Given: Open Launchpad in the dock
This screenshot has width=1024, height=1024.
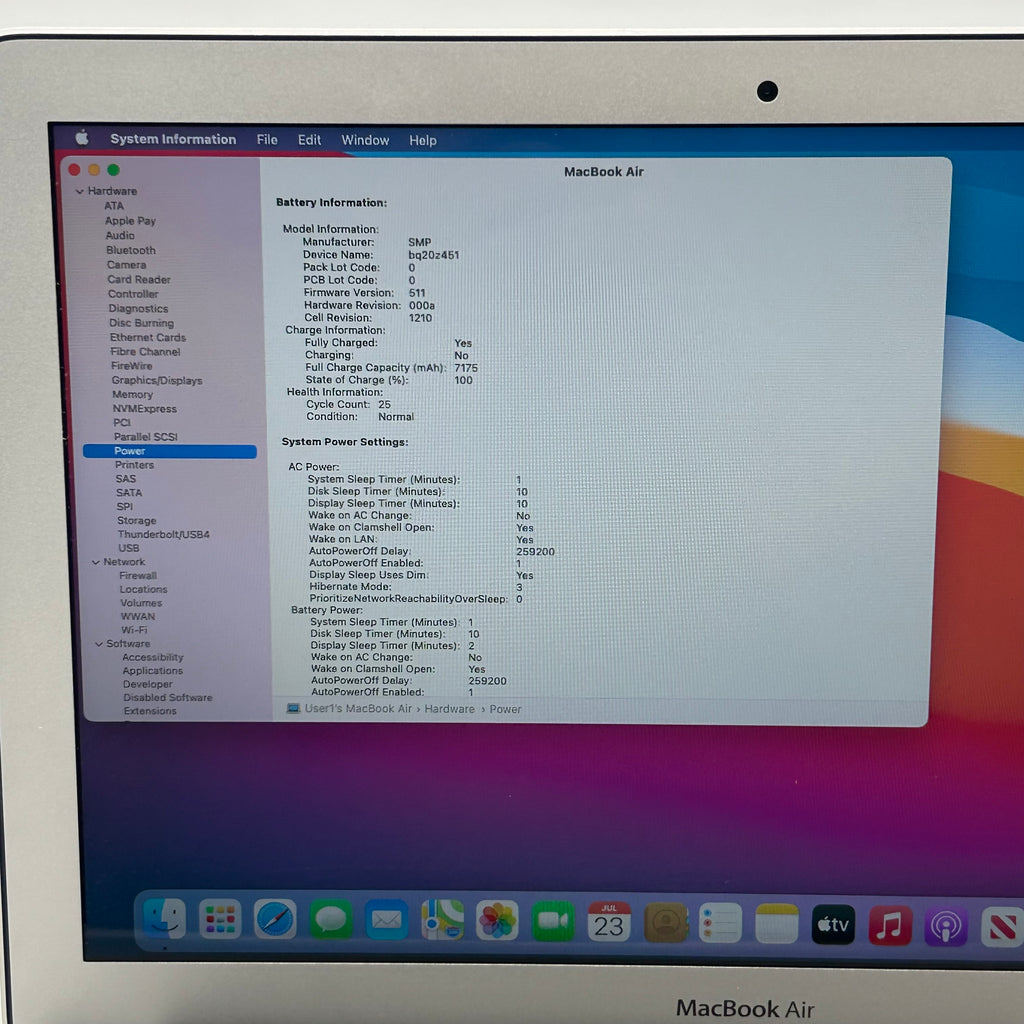Looking at the screenshot, I should click(x=220, y=919).
